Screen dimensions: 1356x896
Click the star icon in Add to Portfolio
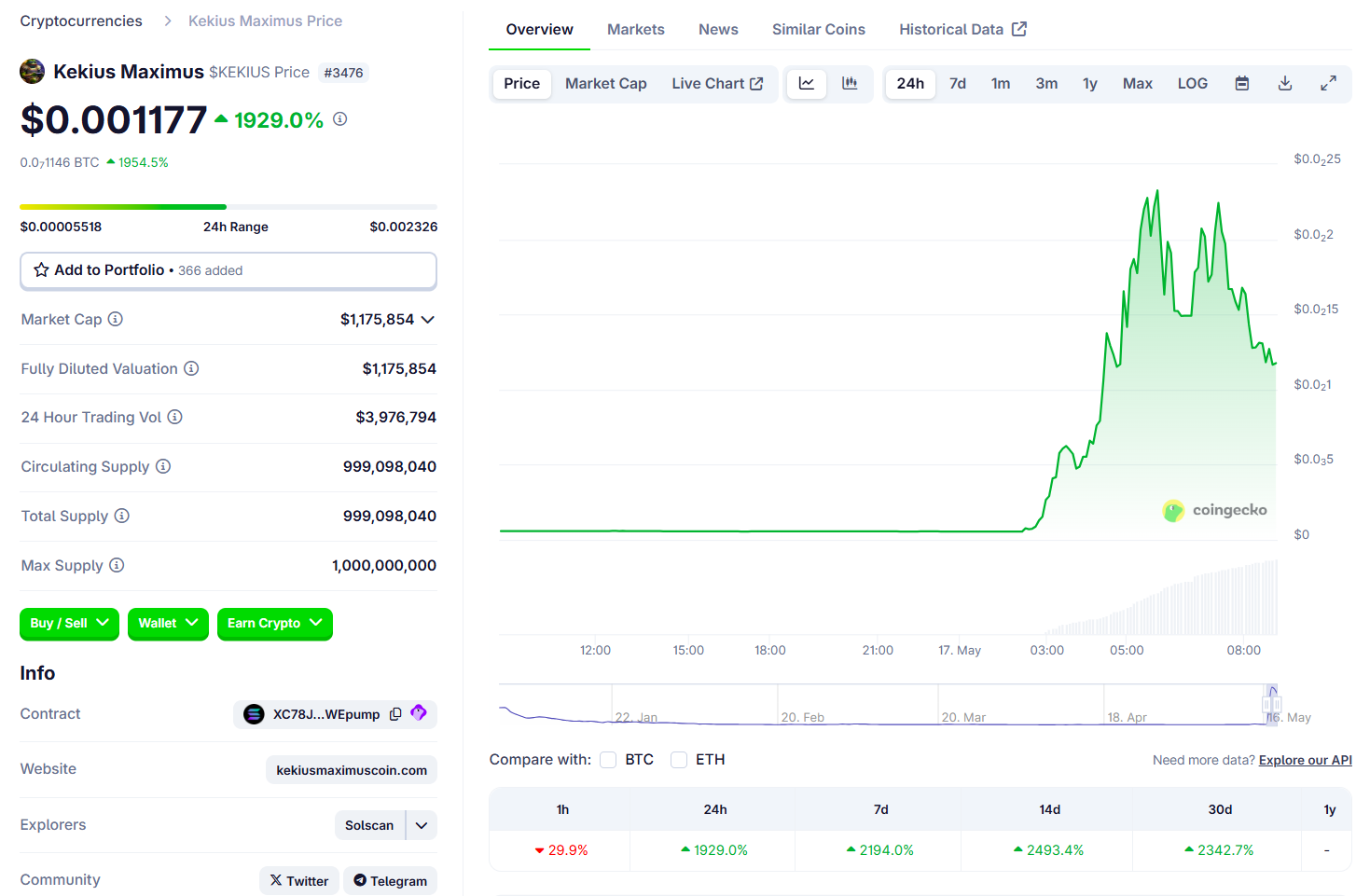click(x=42, y=270)
